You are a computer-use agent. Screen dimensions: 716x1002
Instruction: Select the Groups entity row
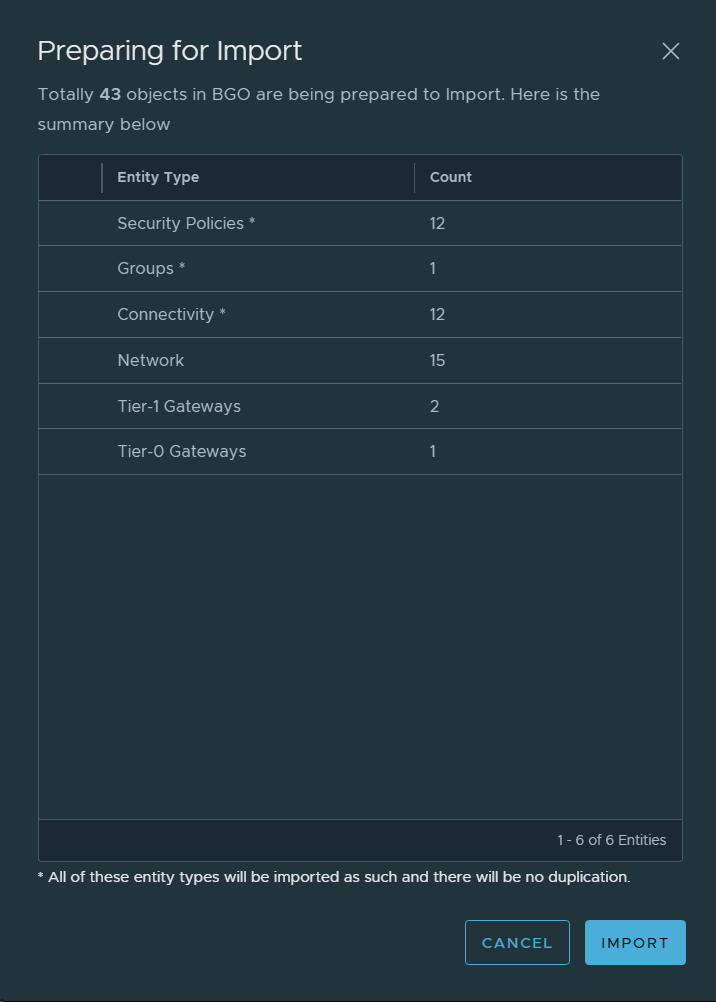pyautogui.click(x=151, y=268)
